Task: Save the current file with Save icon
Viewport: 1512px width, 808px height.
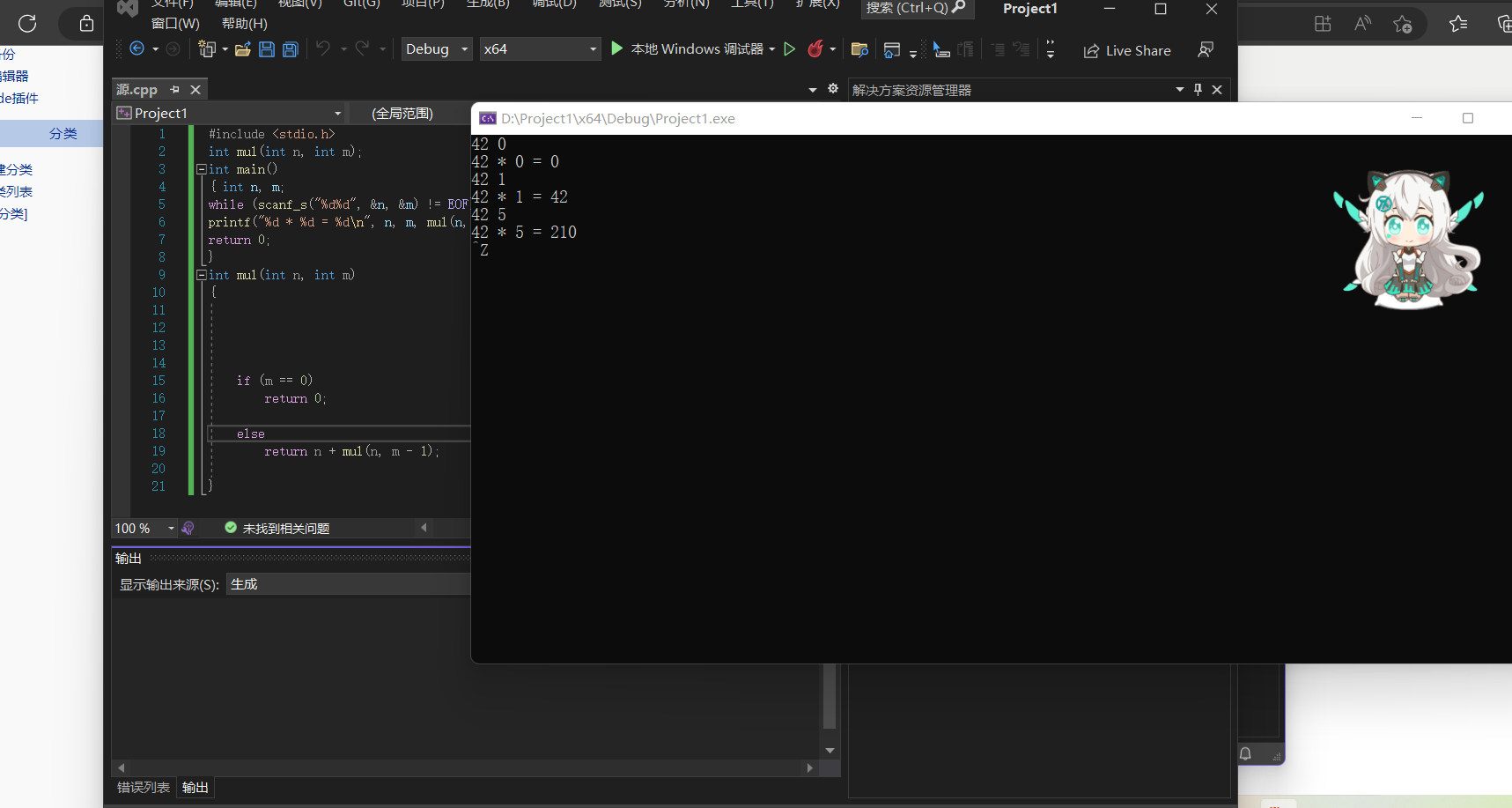Action: (267, 49)
